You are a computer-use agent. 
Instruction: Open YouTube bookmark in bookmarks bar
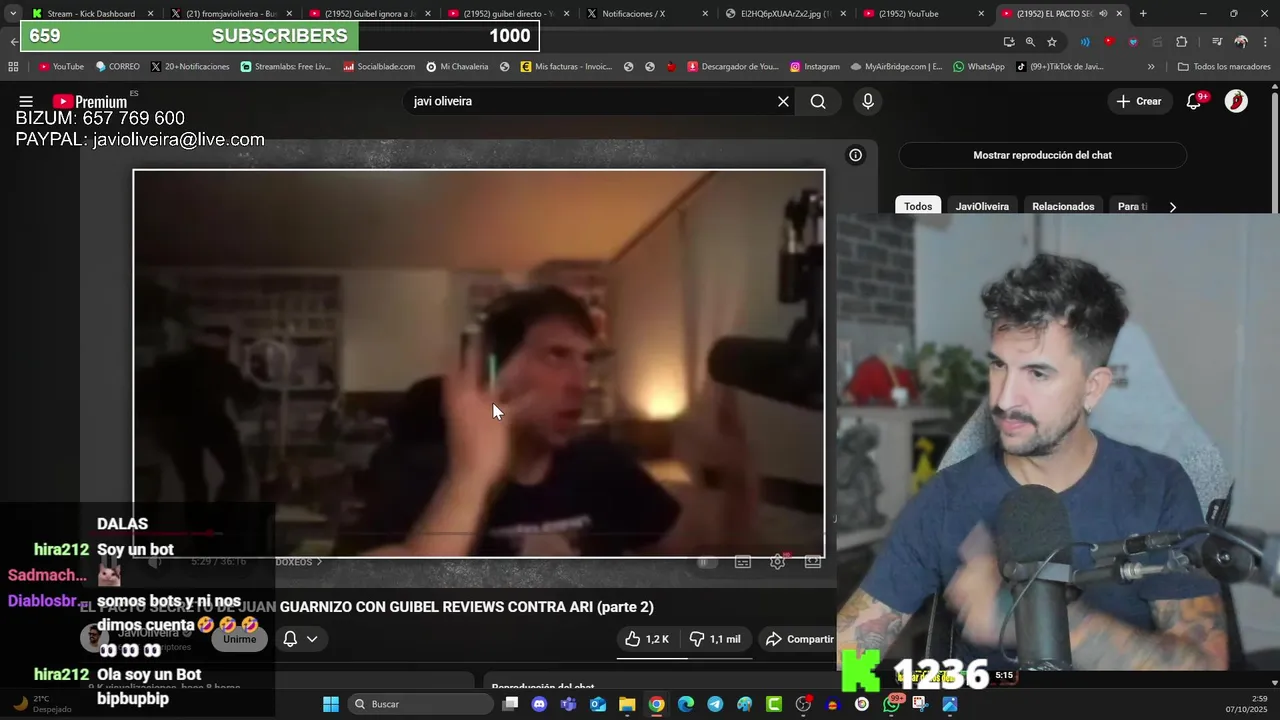coord(61,67)
